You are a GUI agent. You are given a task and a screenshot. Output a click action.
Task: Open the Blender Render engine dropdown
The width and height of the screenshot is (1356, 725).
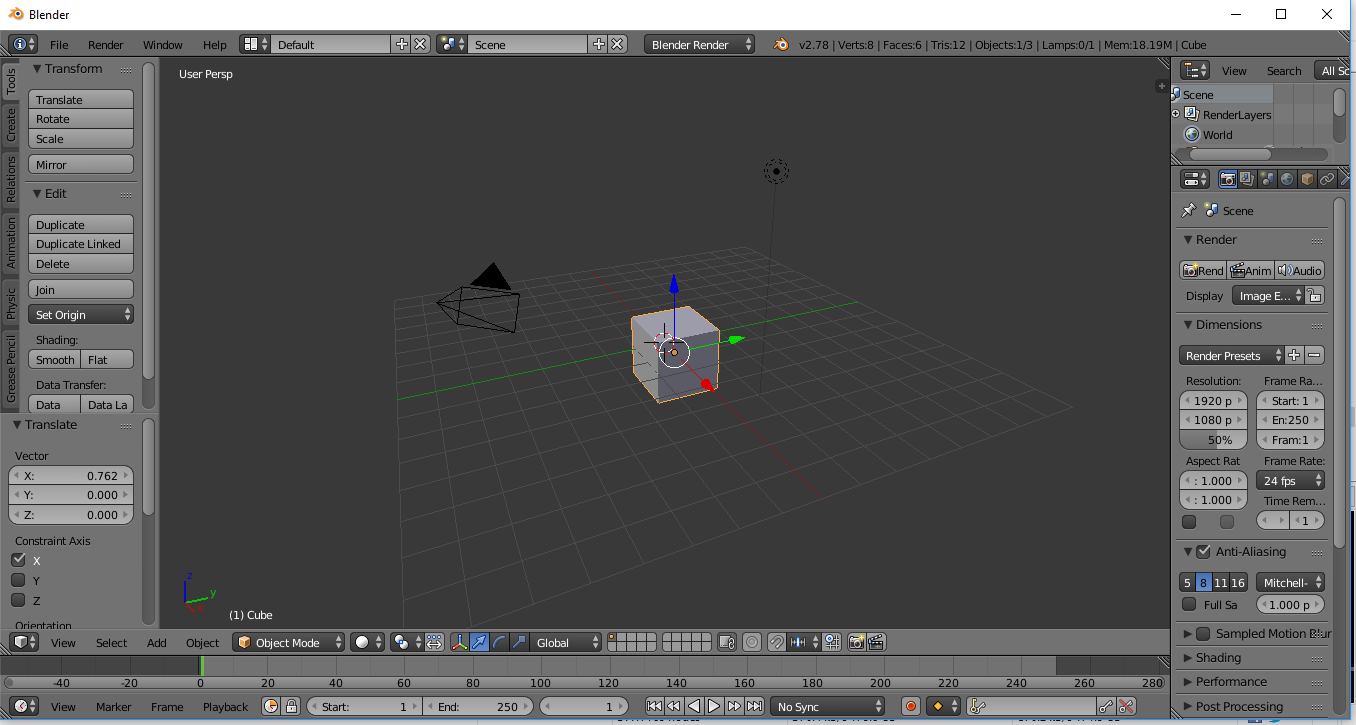coord(700,44)
